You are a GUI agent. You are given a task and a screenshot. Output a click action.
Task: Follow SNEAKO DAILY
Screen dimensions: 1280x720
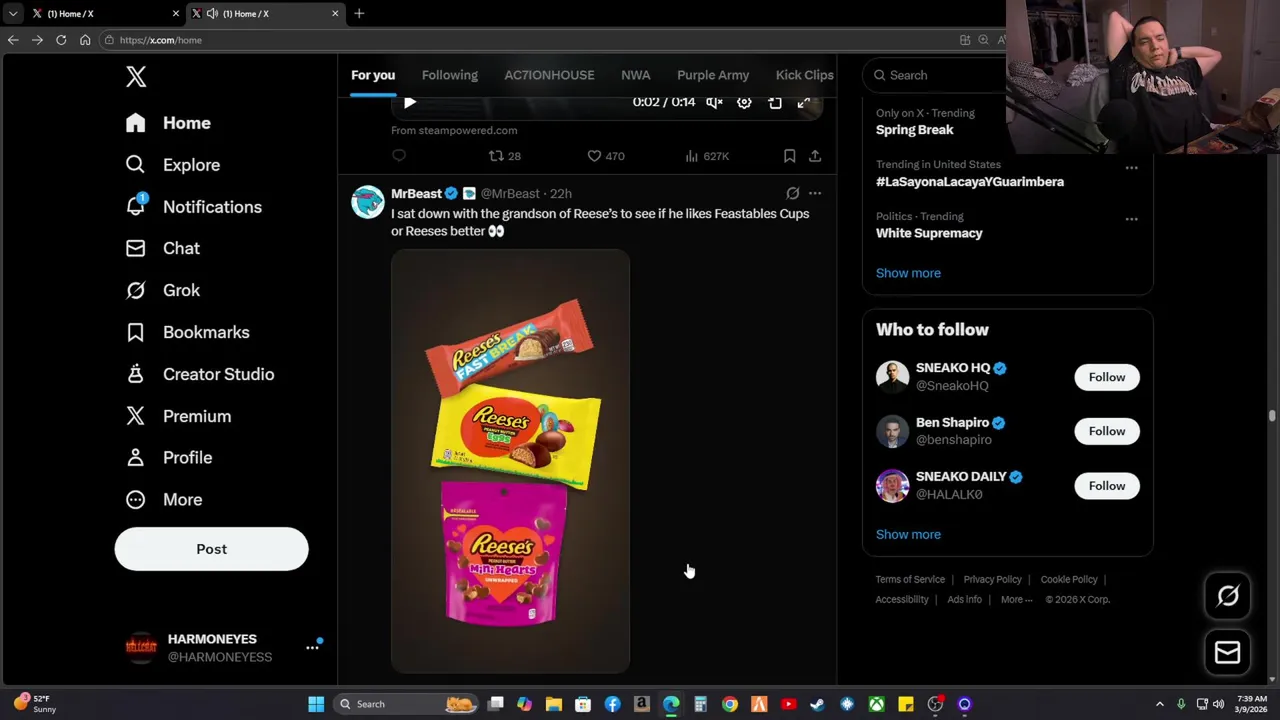(x=1106, y=486)
